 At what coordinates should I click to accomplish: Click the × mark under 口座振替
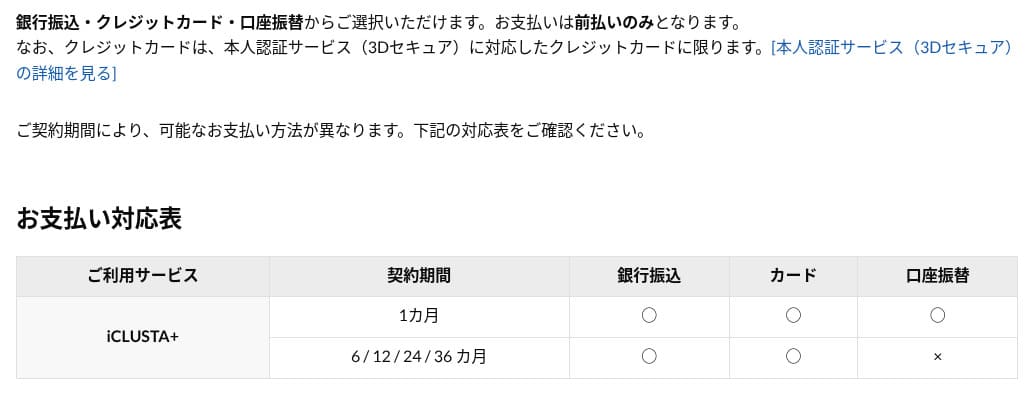tap(937, 357)
